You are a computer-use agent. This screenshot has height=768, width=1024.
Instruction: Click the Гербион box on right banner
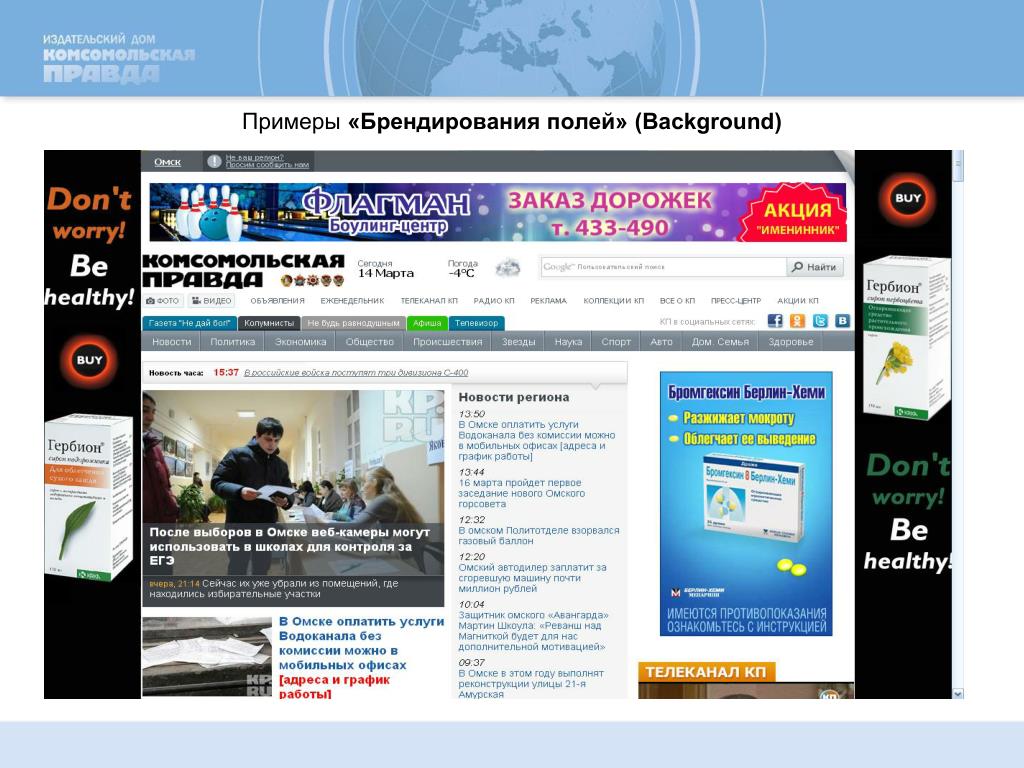click(906, 338)
